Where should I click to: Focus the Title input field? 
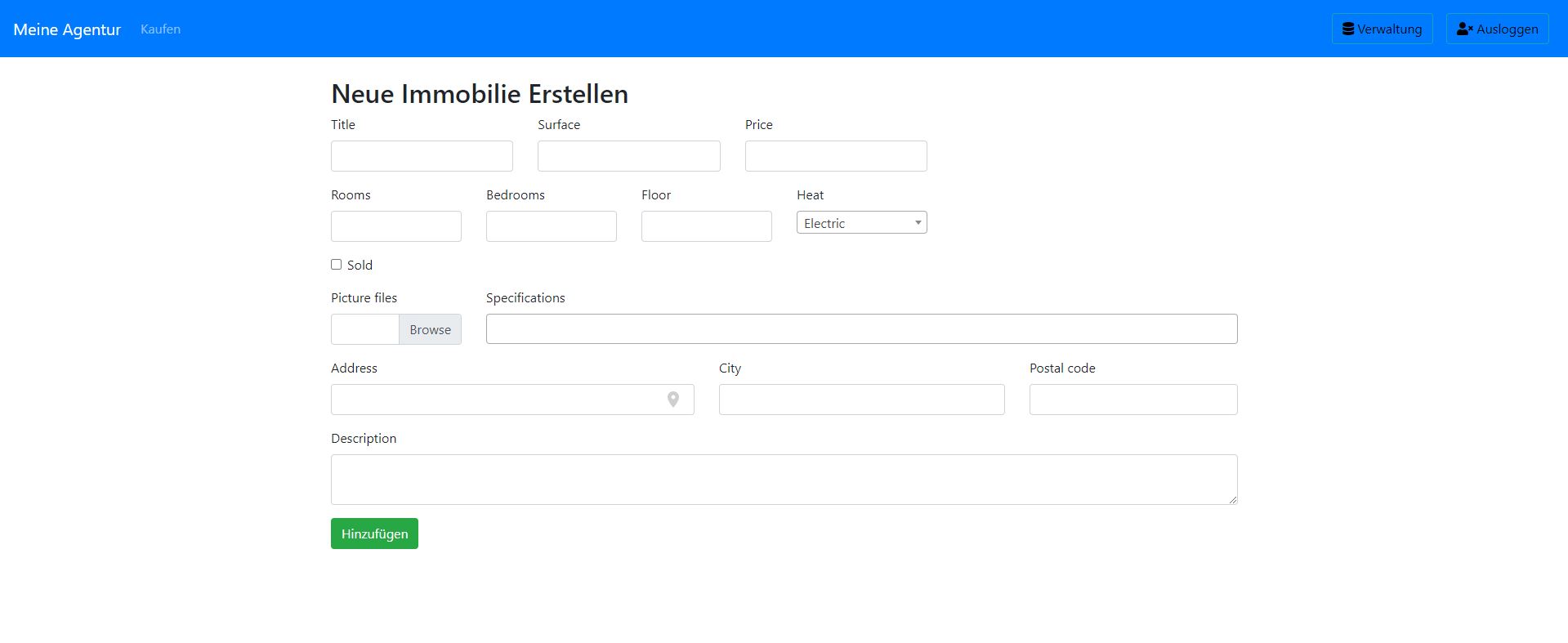click(422, 156)
